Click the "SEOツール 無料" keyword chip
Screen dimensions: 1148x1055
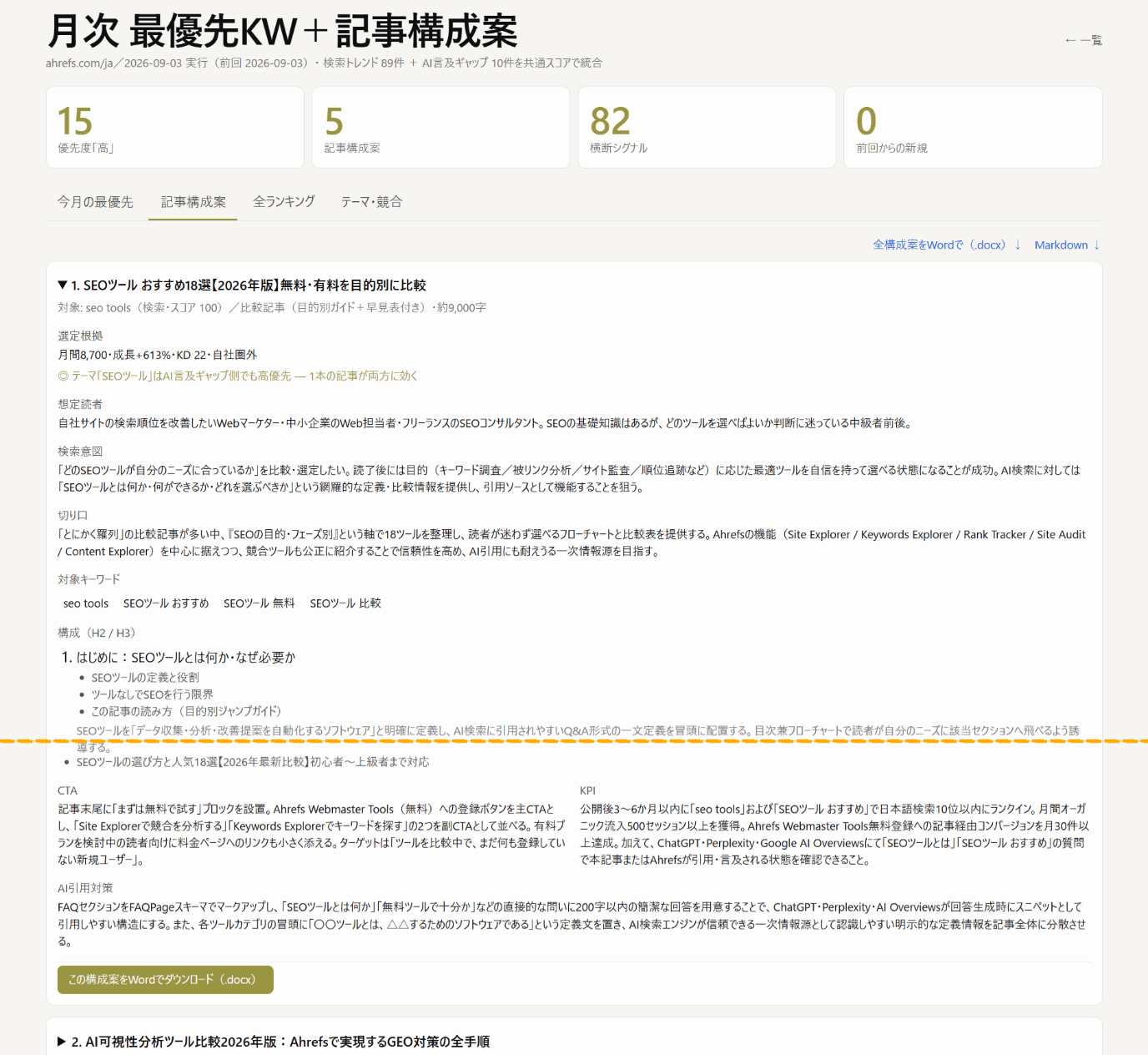pyautogui.click(x=259, y=603)
